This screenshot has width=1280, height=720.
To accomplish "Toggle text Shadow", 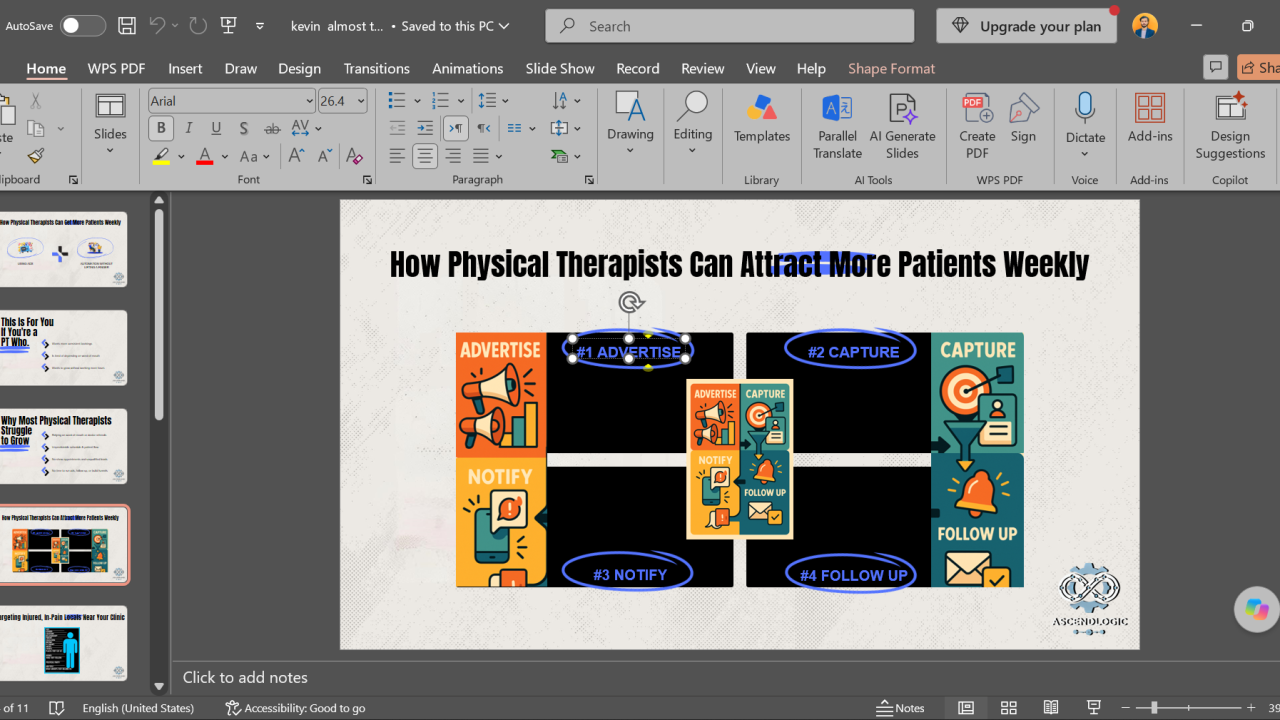I will point(244,128).
